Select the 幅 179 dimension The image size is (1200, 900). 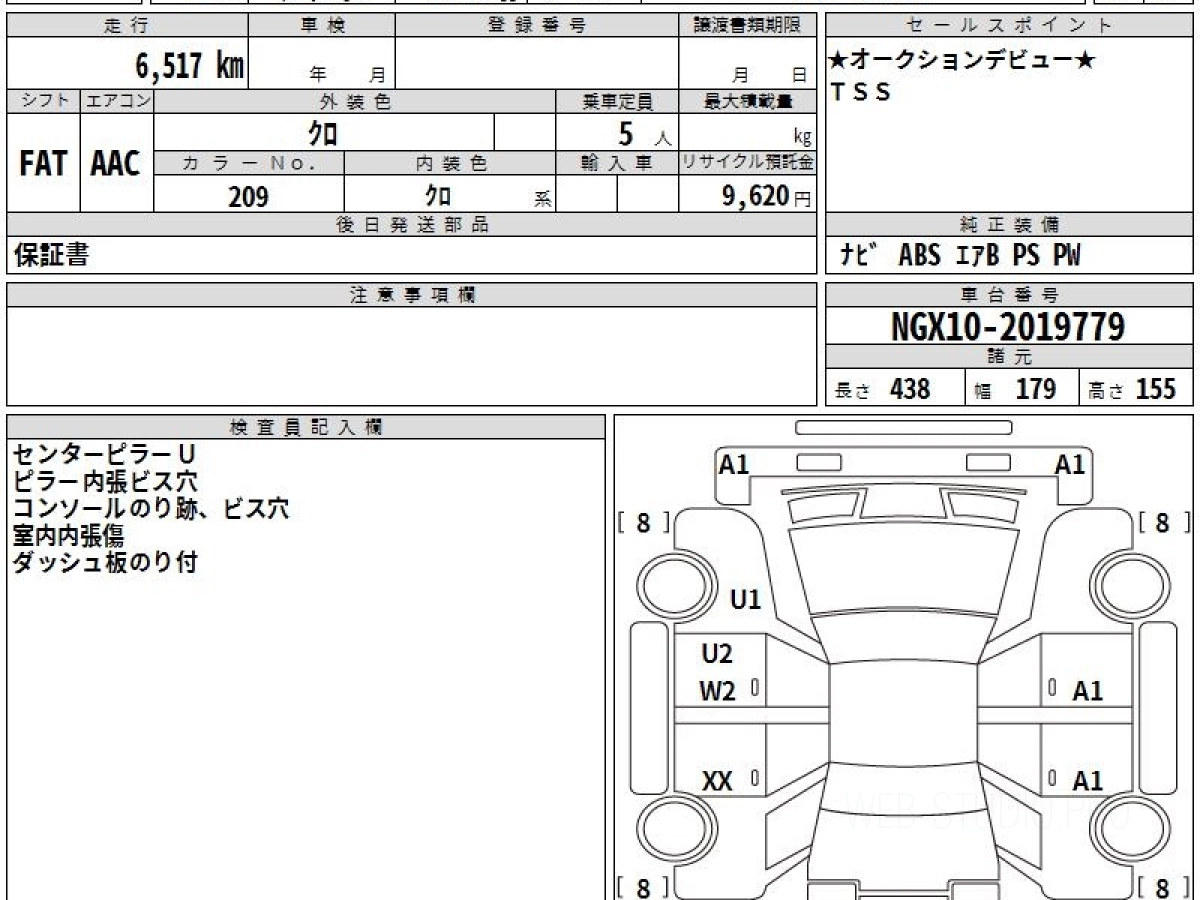[1015, 389]
